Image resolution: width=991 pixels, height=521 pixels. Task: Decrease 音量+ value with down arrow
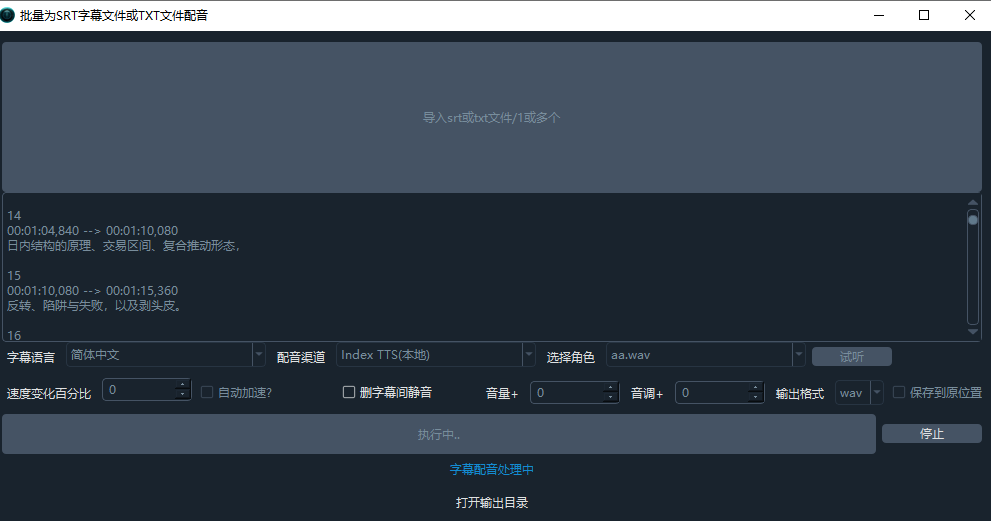pos(611,397)
